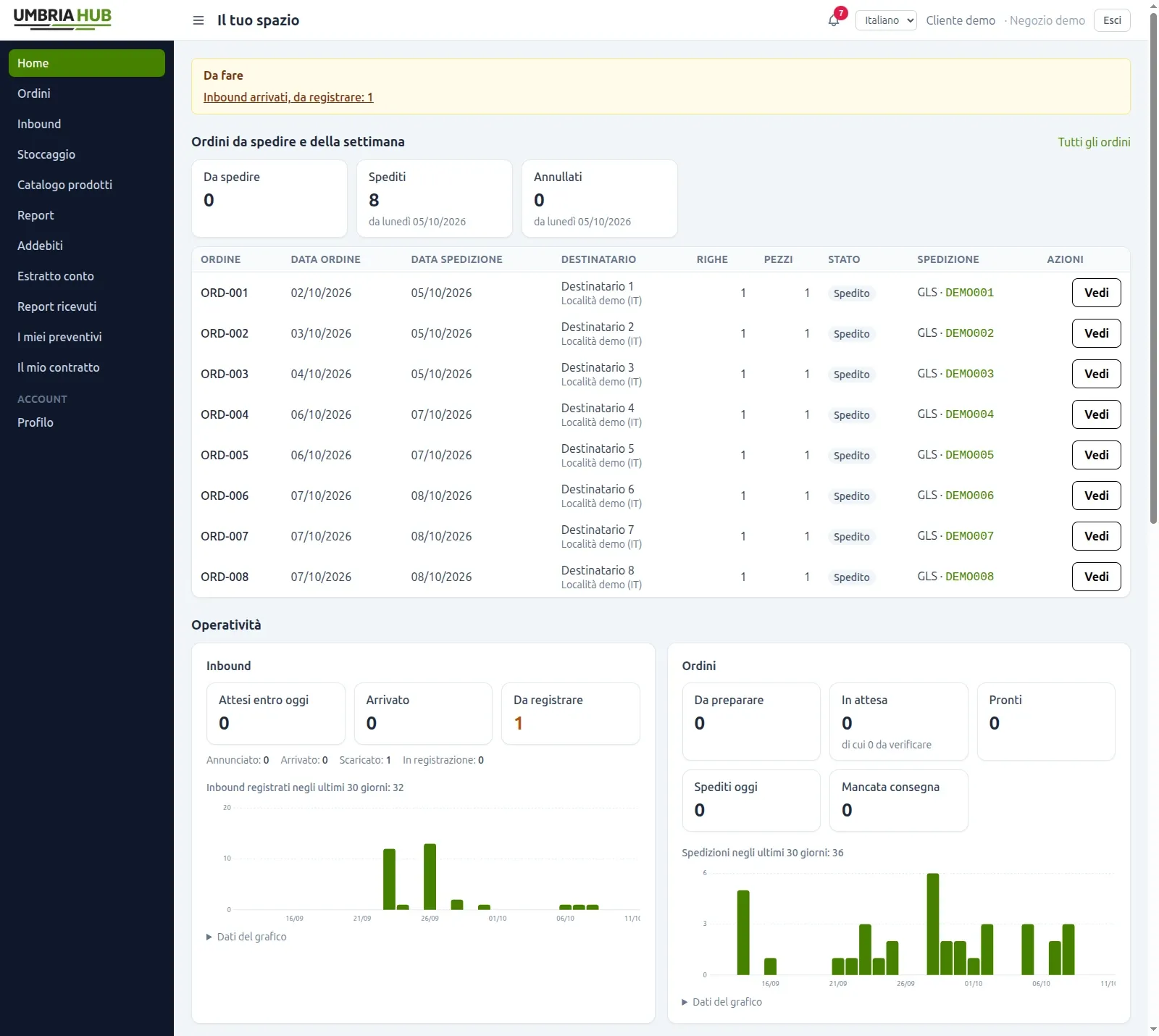Click Vedi for order ORD-005
Image resolution: width=1159 pixels, height=1036 pixels.
pyautogui.click(x=1097, y=455)
